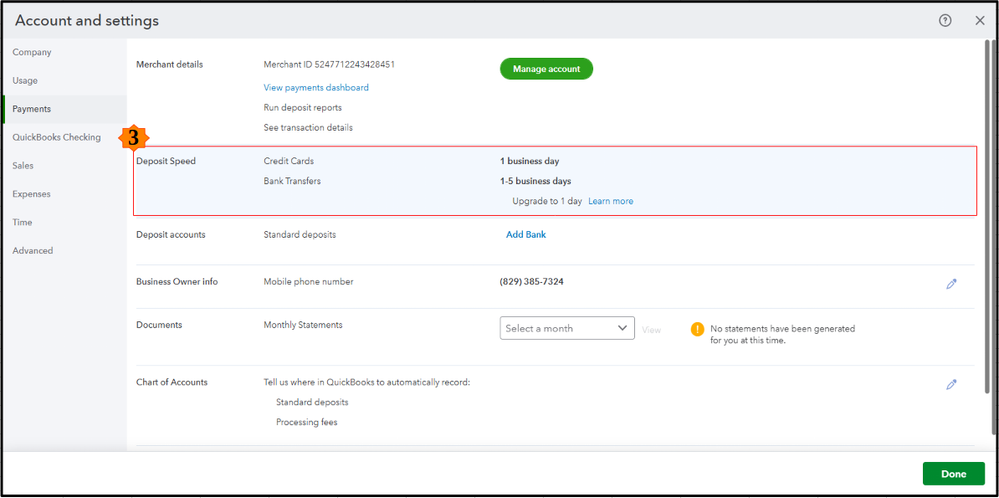Open the View payments dashboard link

[316, 88]
